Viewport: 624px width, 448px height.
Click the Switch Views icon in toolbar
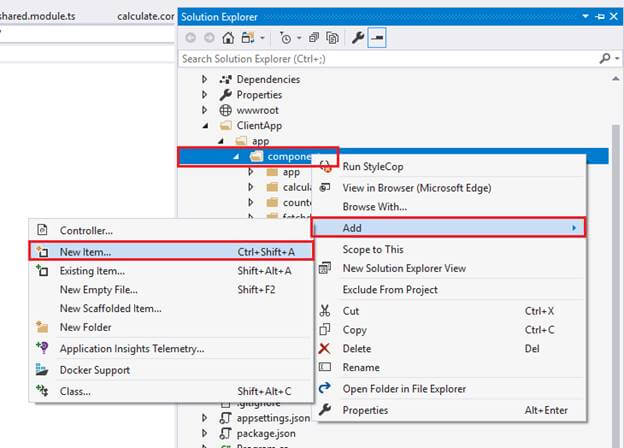coord(248,38)
